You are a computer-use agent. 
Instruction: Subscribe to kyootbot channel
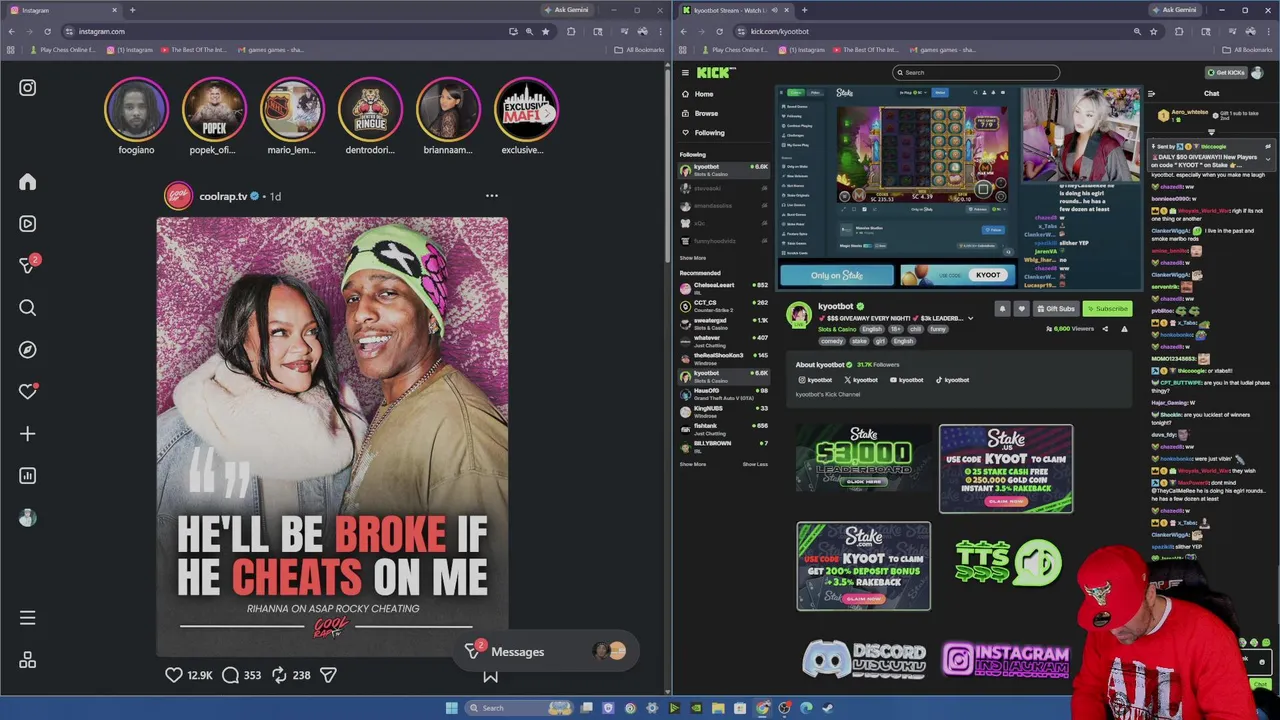tap(1107, 309)
